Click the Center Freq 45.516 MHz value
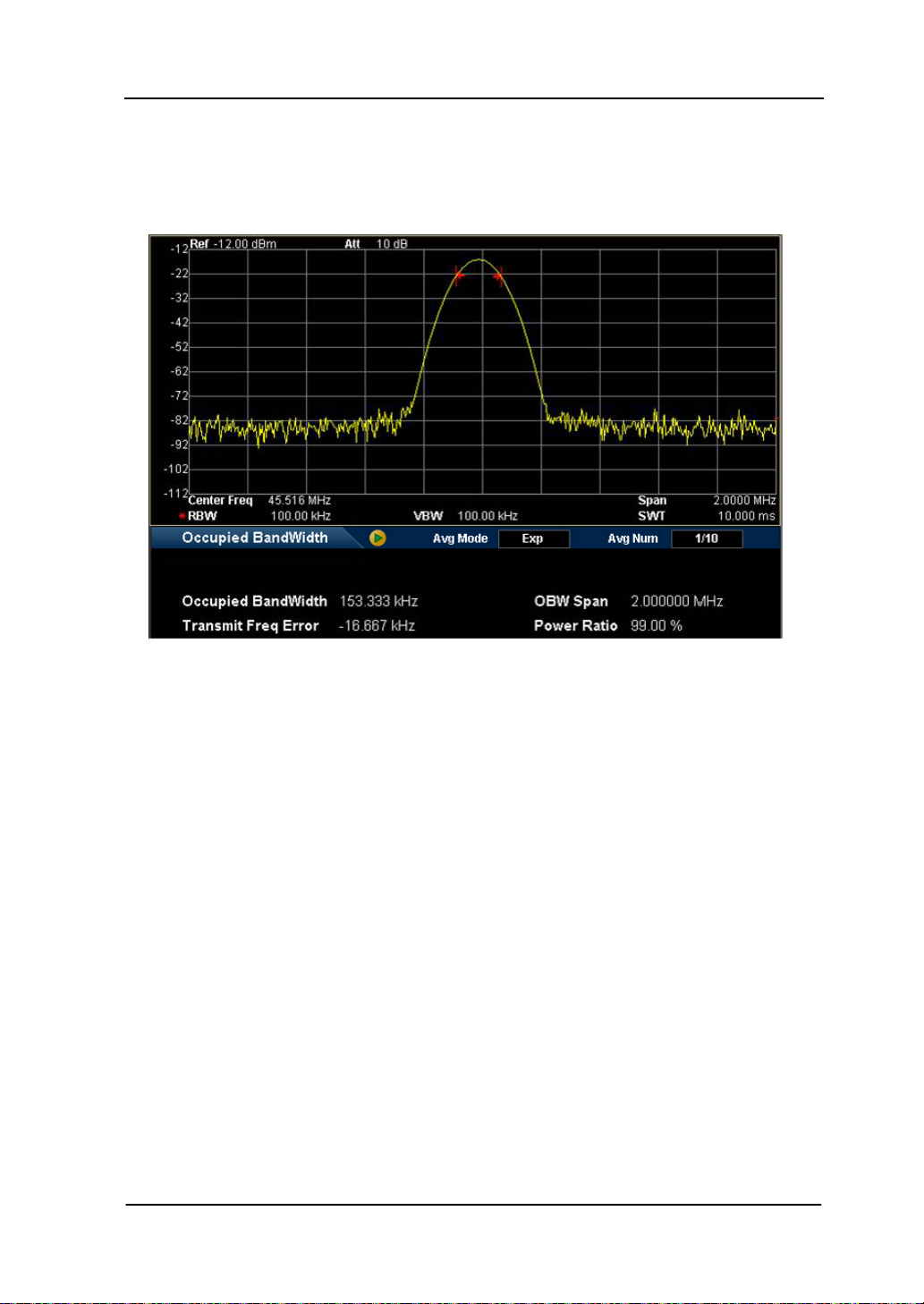924x1304 pixels. [300, 501]
